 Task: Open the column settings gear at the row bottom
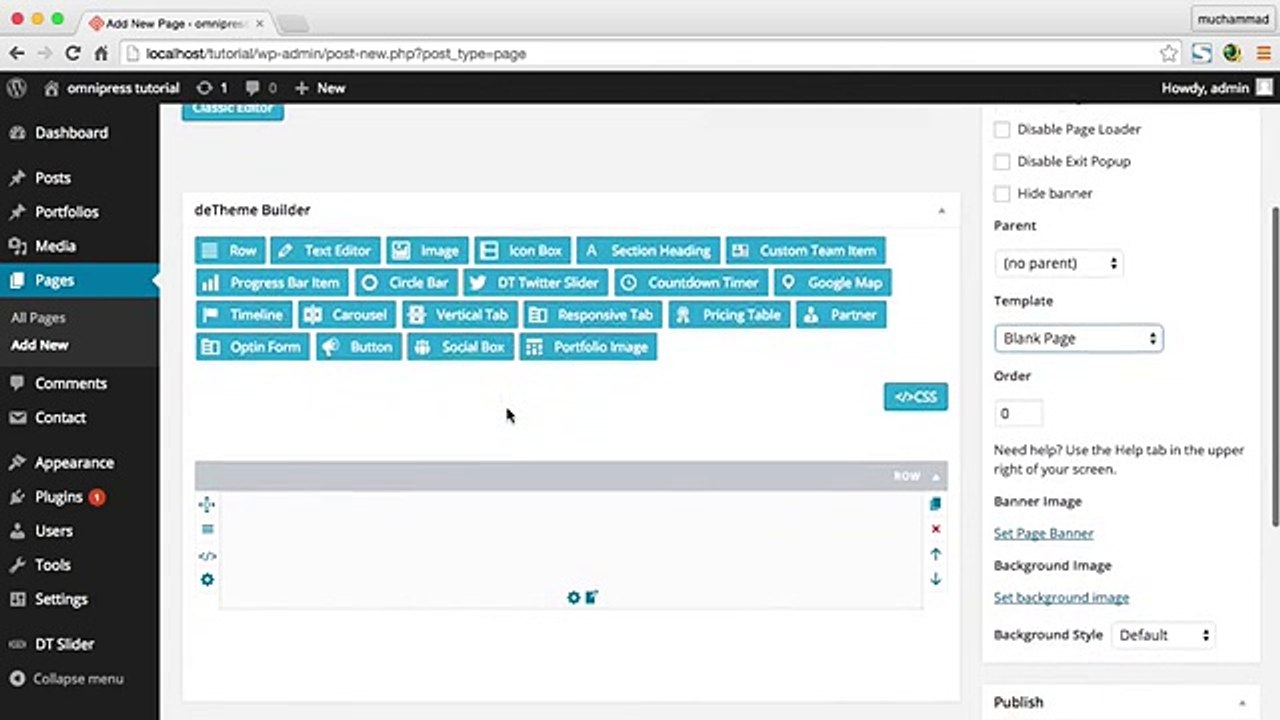(x=573, y=598)
